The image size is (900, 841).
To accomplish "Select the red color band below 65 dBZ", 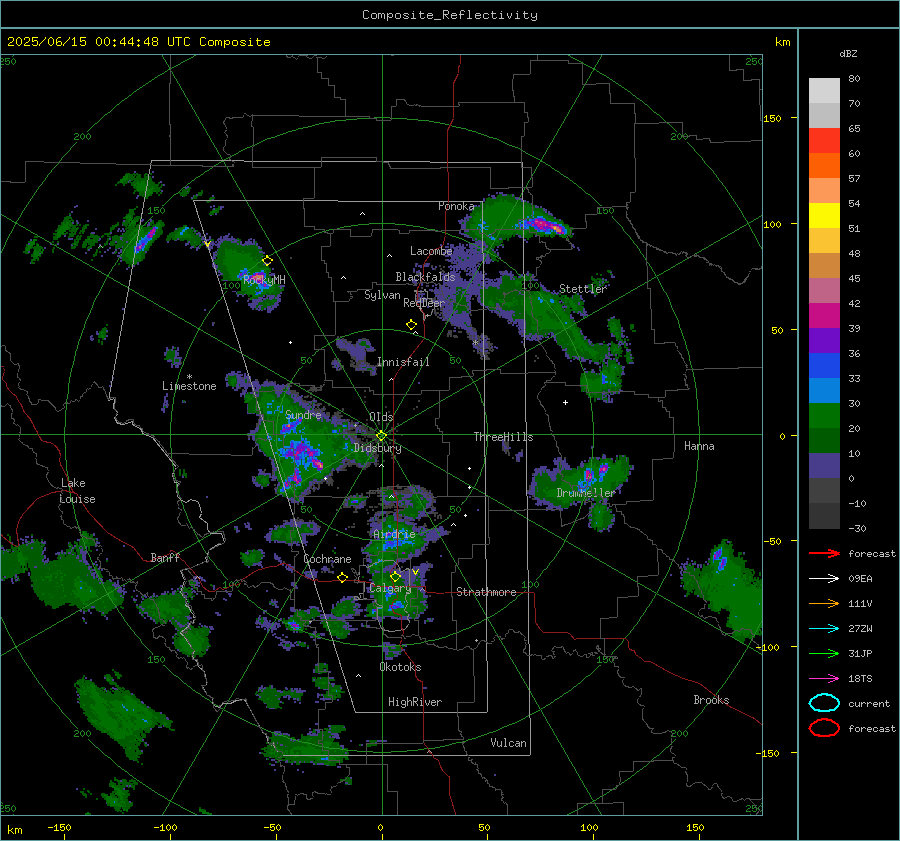I will (x=824, y=141).
